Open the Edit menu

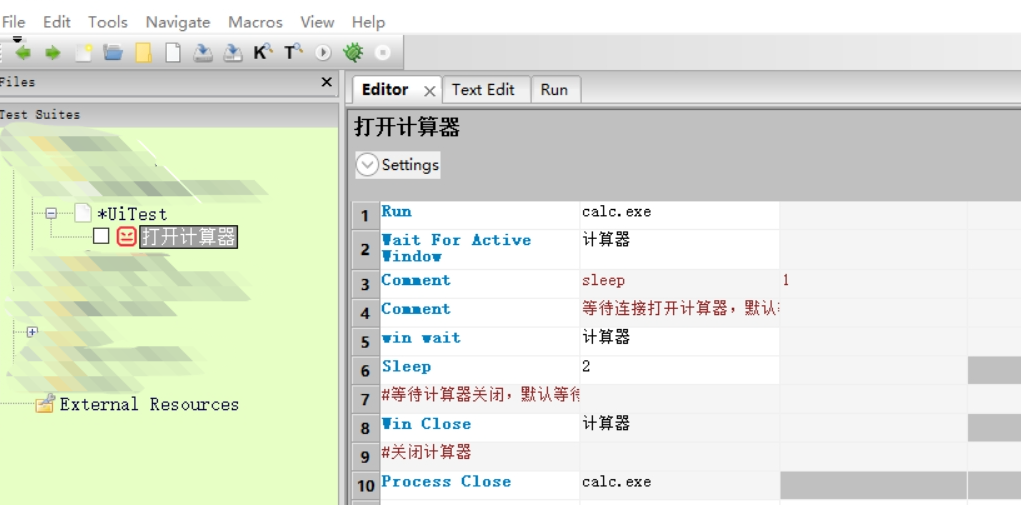(57, 22)
